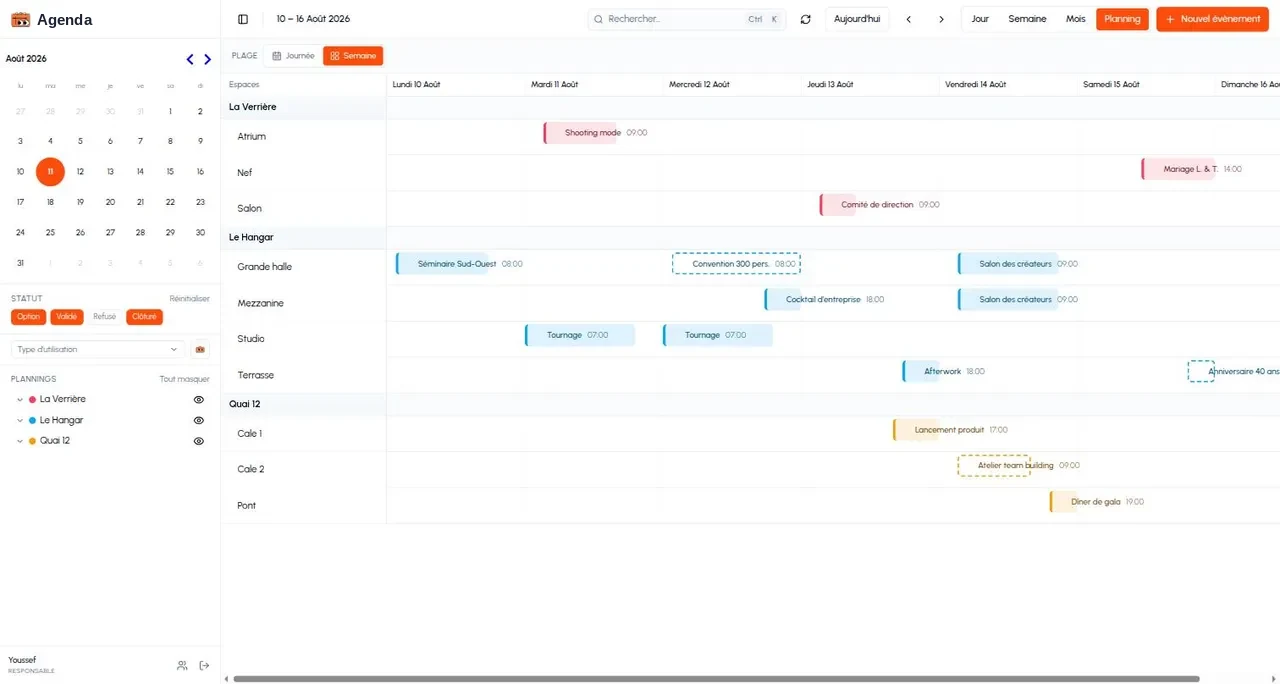
Task: Toggle the sidebar panel icon
Action: pos(243,19)
